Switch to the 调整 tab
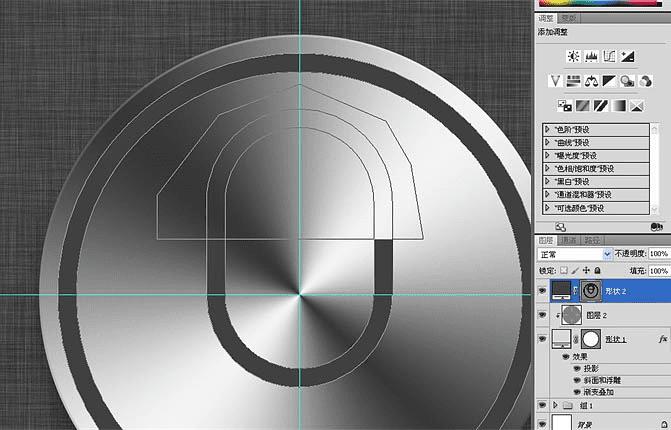Image resolution: width=671 pixels, height=430 pixels. click(546, 18)
